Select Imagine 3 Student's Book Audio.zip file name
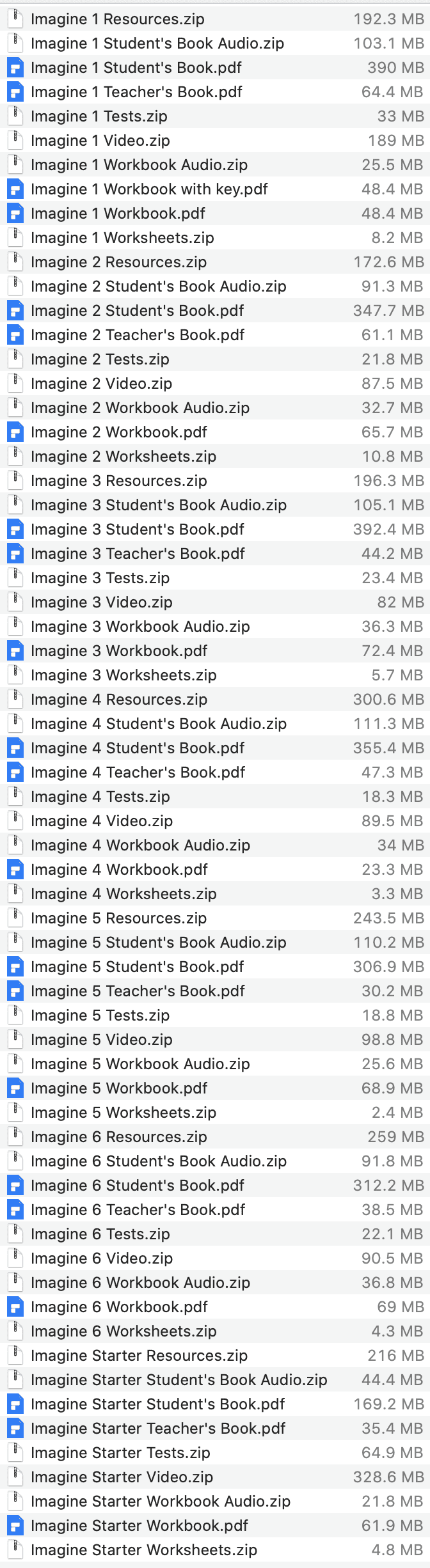The width and height of the screenshot is (430, 1568). point(159,505)
